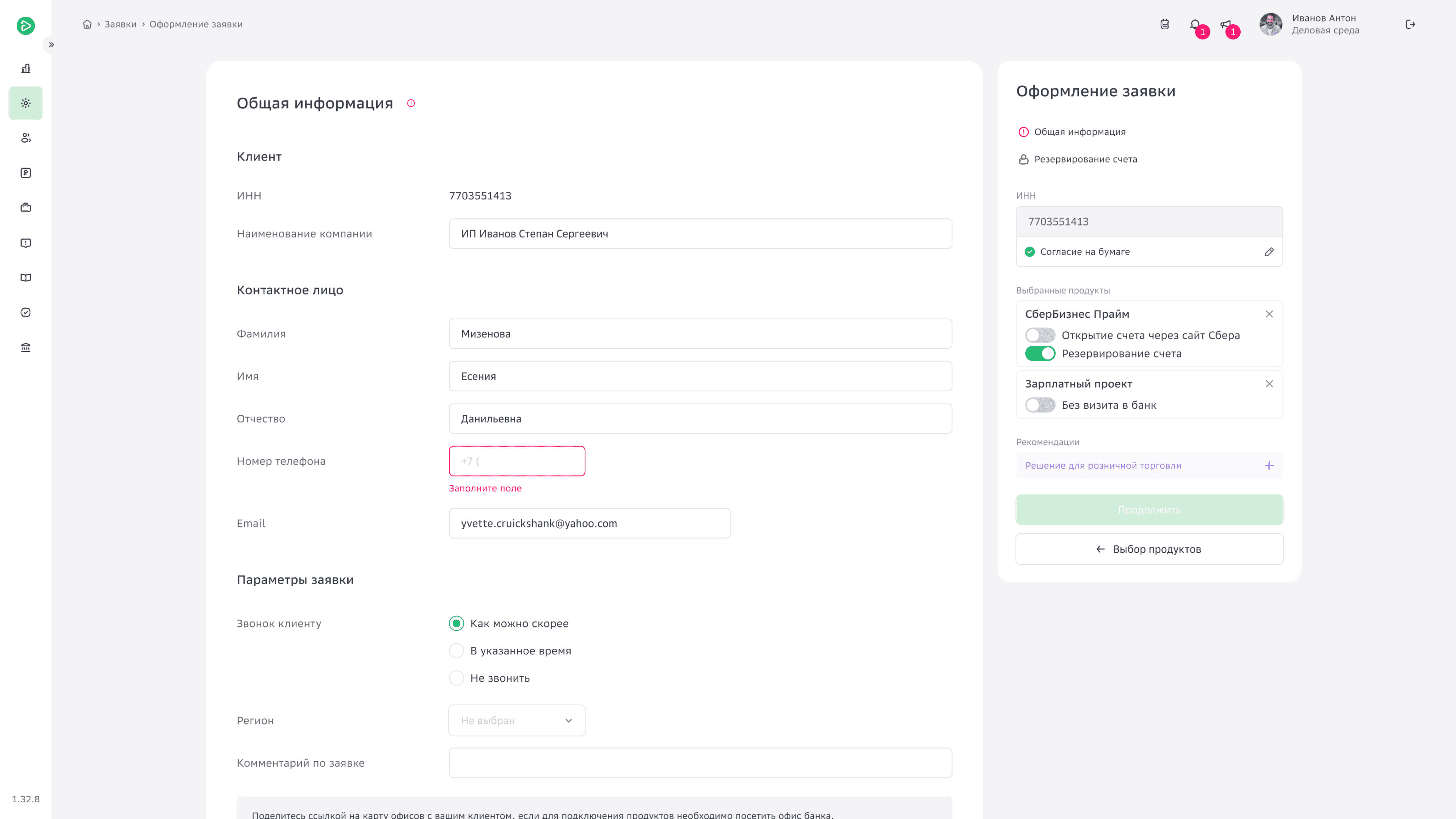Click the logout icon in header
This screenshot has height=819, width=1456.
pyautogui.click(x=1410, y=24)
